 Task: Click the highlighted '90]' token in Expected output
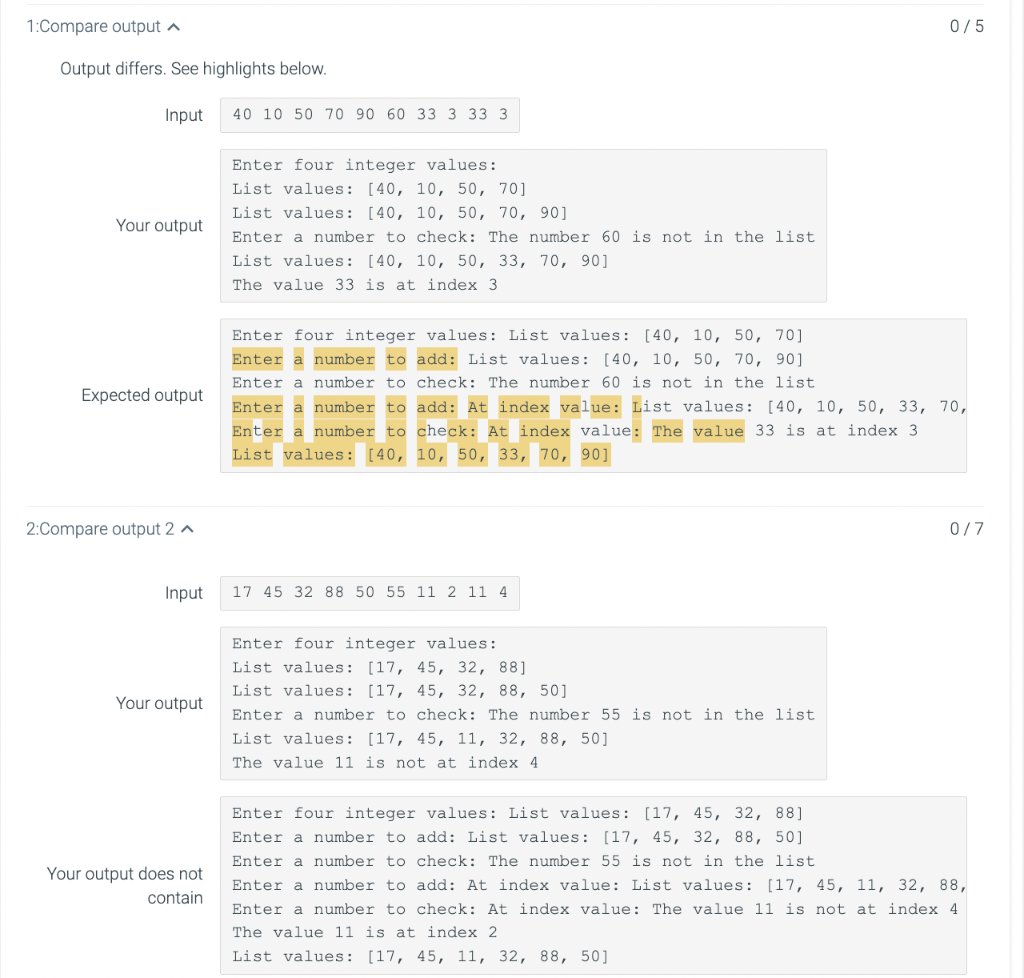click(x=595, y=454)
